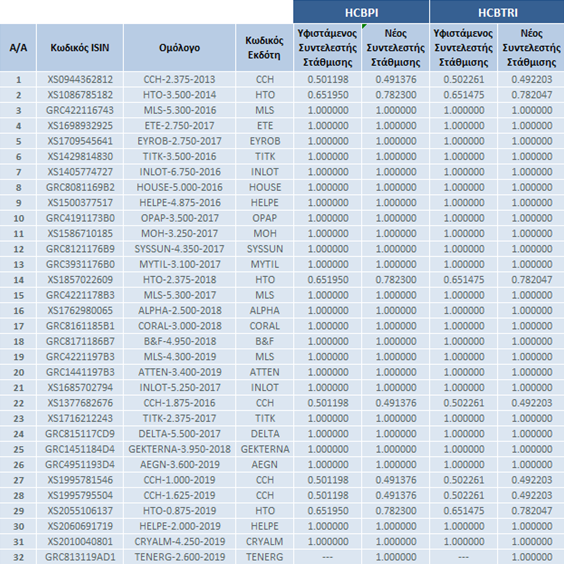Select issuer code cell OPAP
The width and height of the screenshot is (564, 564).
tap(264, 218)
